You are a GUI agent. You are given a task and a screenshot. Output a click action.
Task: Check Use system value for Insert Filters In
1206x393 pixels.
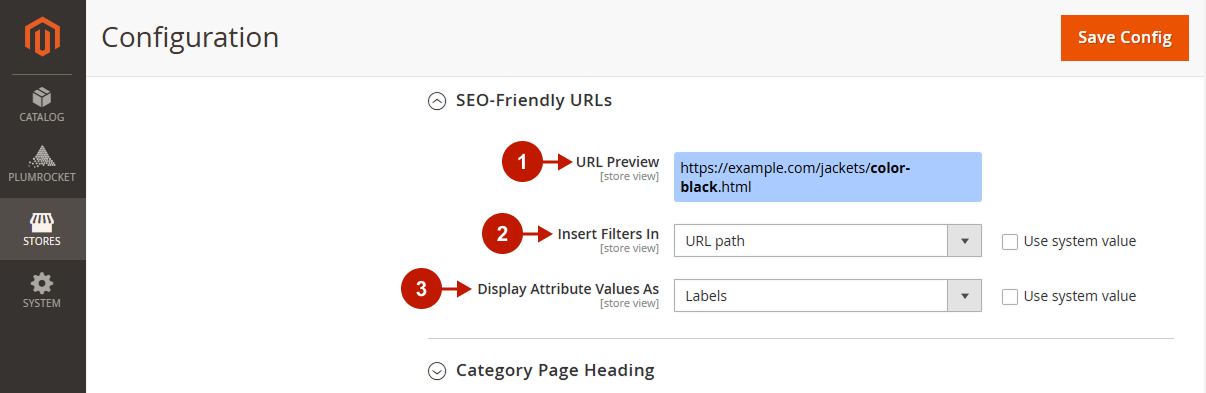point(1010,241)
